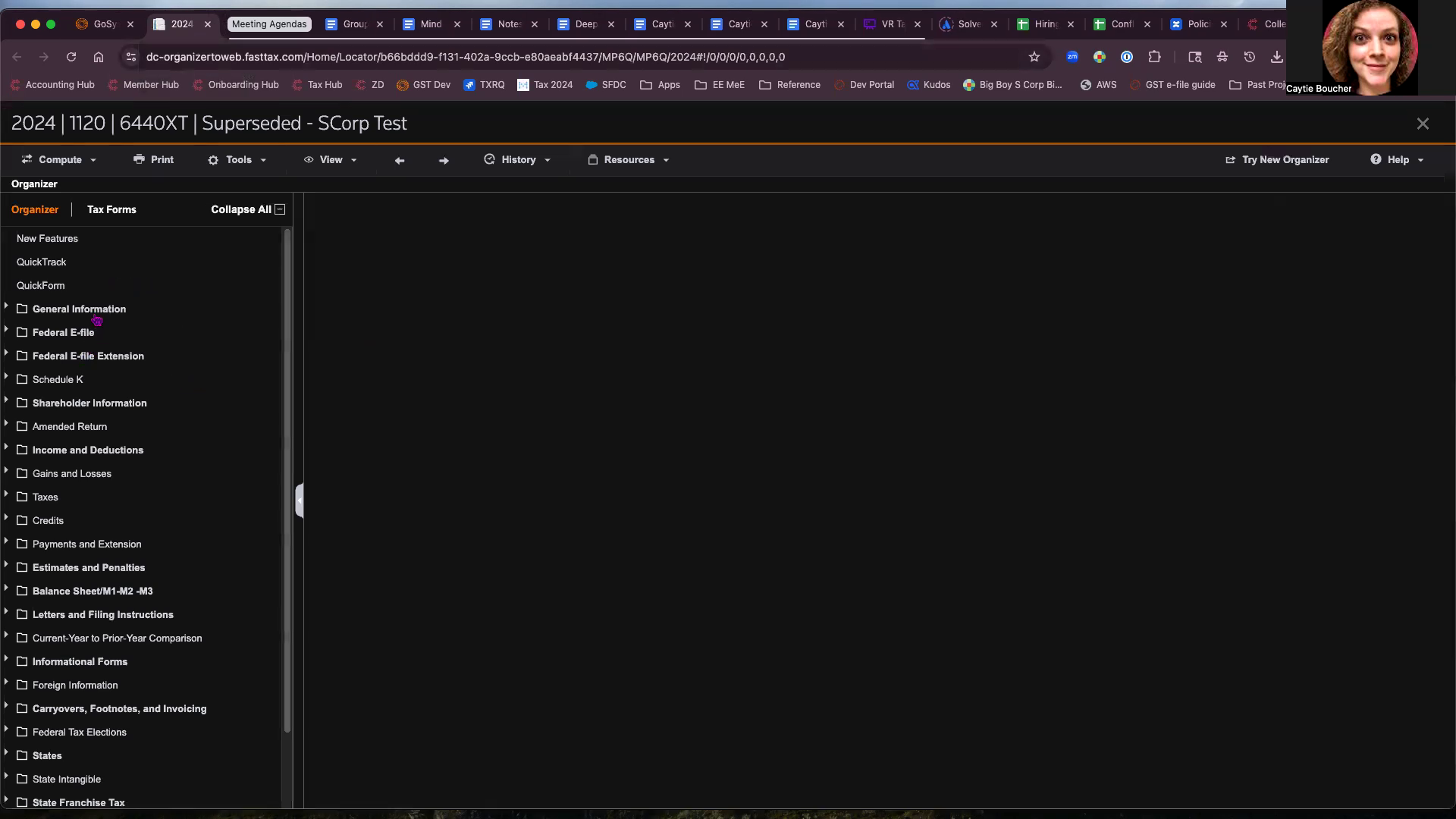Open the QuickTrack link

[42, 262]
